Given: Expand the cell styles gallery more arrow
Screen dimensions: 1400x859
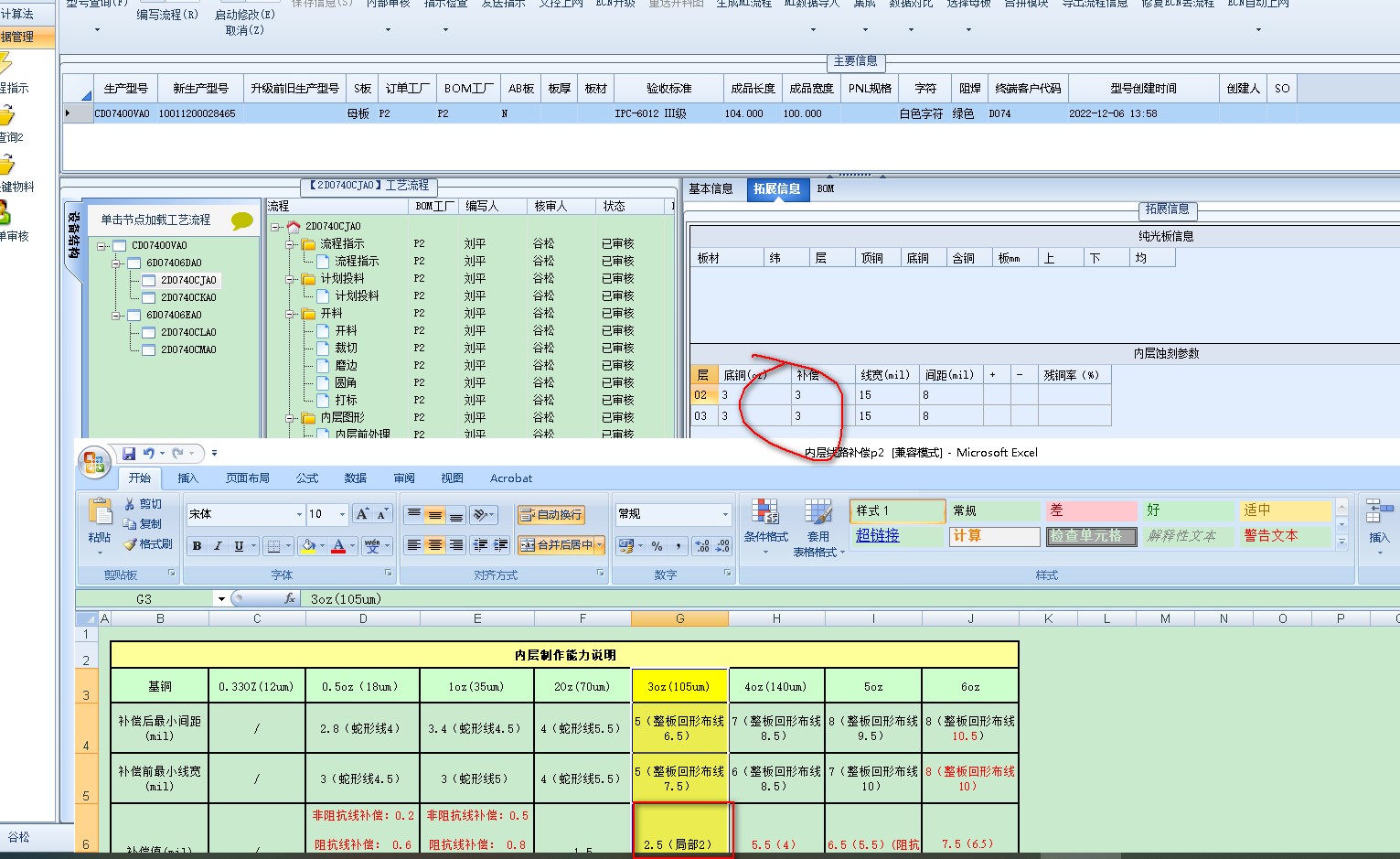Looking at the screenshot, I should 1342,542.
